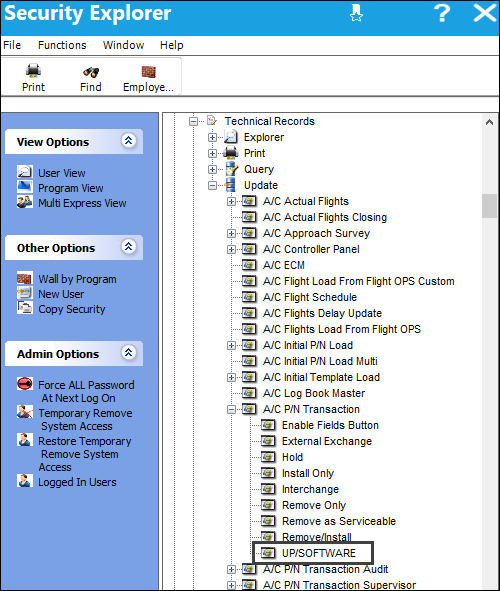The width and height of the screenshot is (500, 591).
Task: Open the Wall by Program option
Action: (x=77, y=279)
